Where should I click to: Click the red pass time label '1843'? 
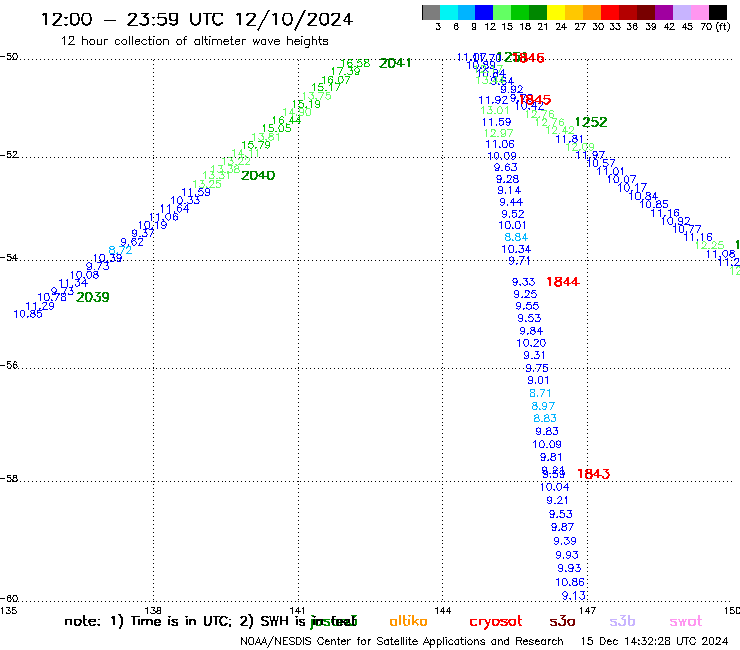(x=593, y=473)
